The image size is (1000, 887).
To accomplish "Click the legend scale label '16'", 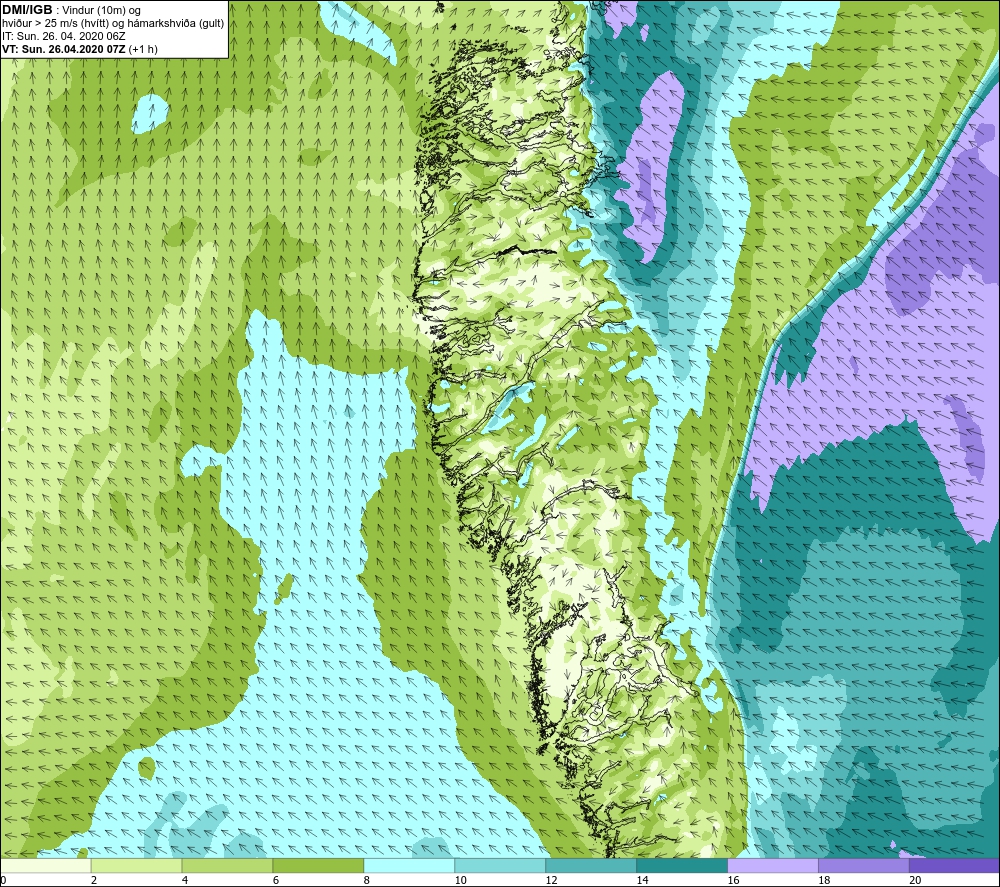I will tap(733, 880).
